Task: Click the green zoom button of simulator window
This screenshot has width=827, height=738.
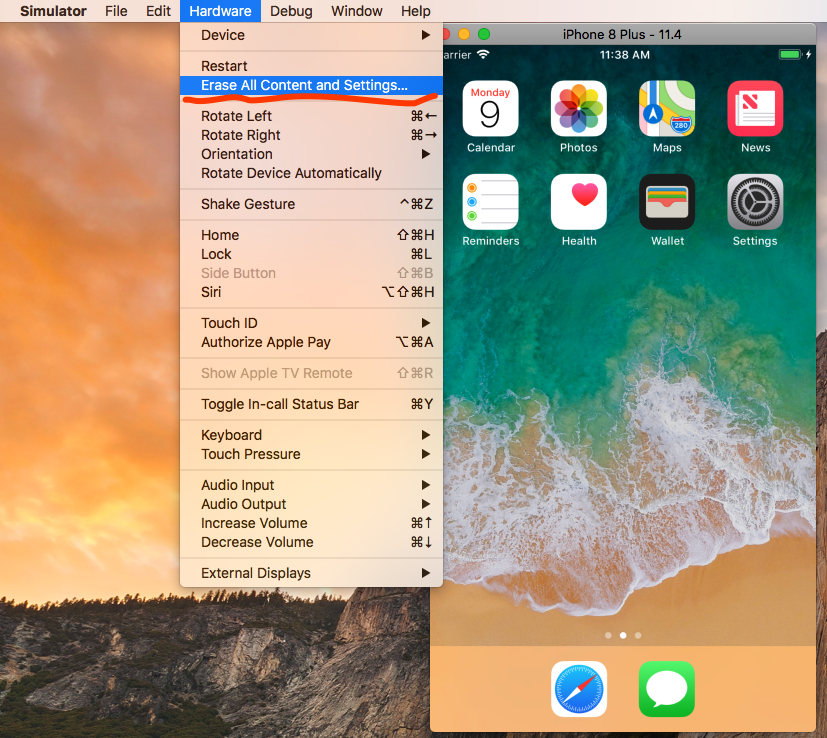Action: 484,34
